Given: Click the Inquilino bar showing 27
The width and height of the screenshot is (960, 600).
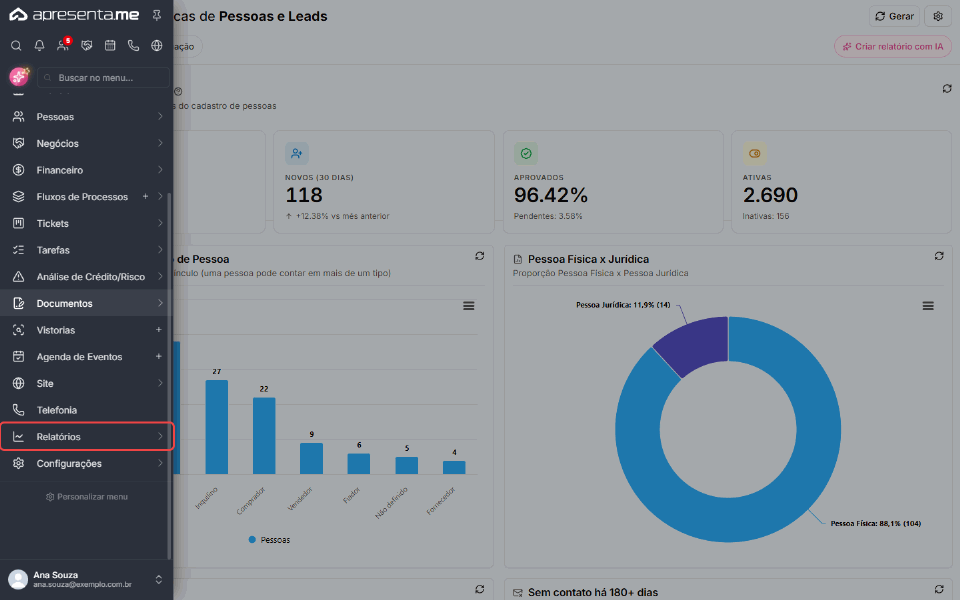Looking at the screenshot, I should tap(217, 427).
